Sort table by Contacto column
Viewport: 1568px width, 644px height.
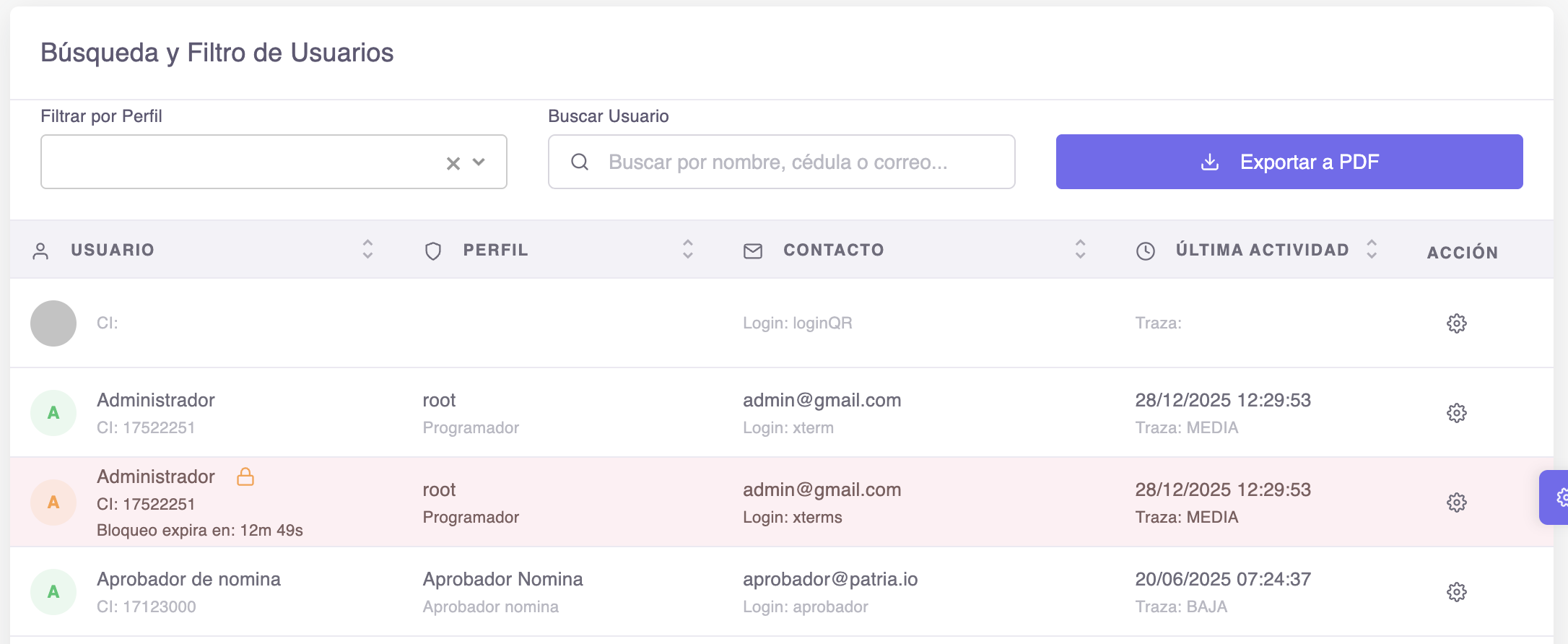(1080, 249)
